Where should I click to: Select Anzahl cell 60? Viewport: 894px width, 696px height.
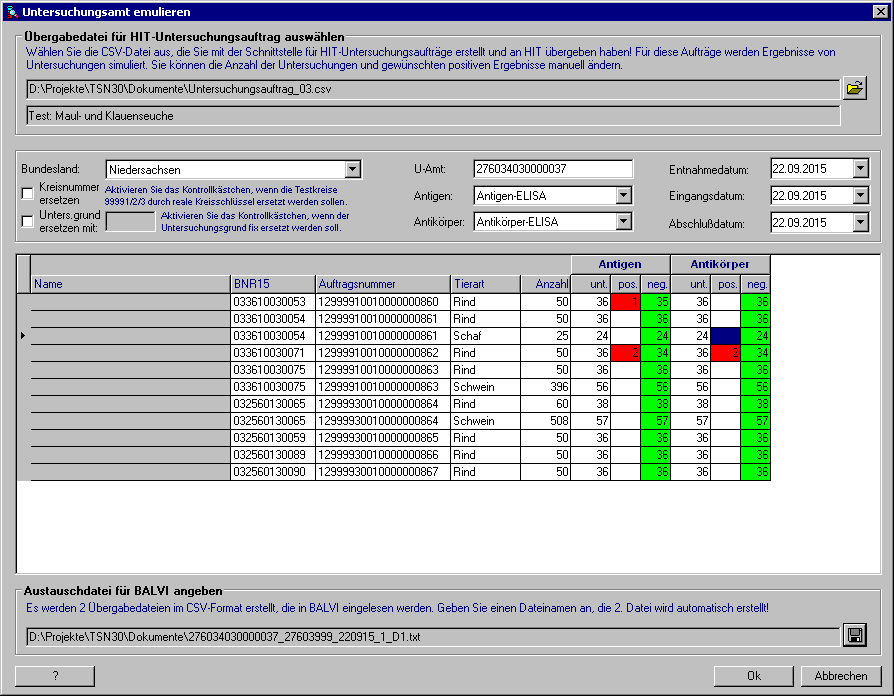[x=546, y=404]
